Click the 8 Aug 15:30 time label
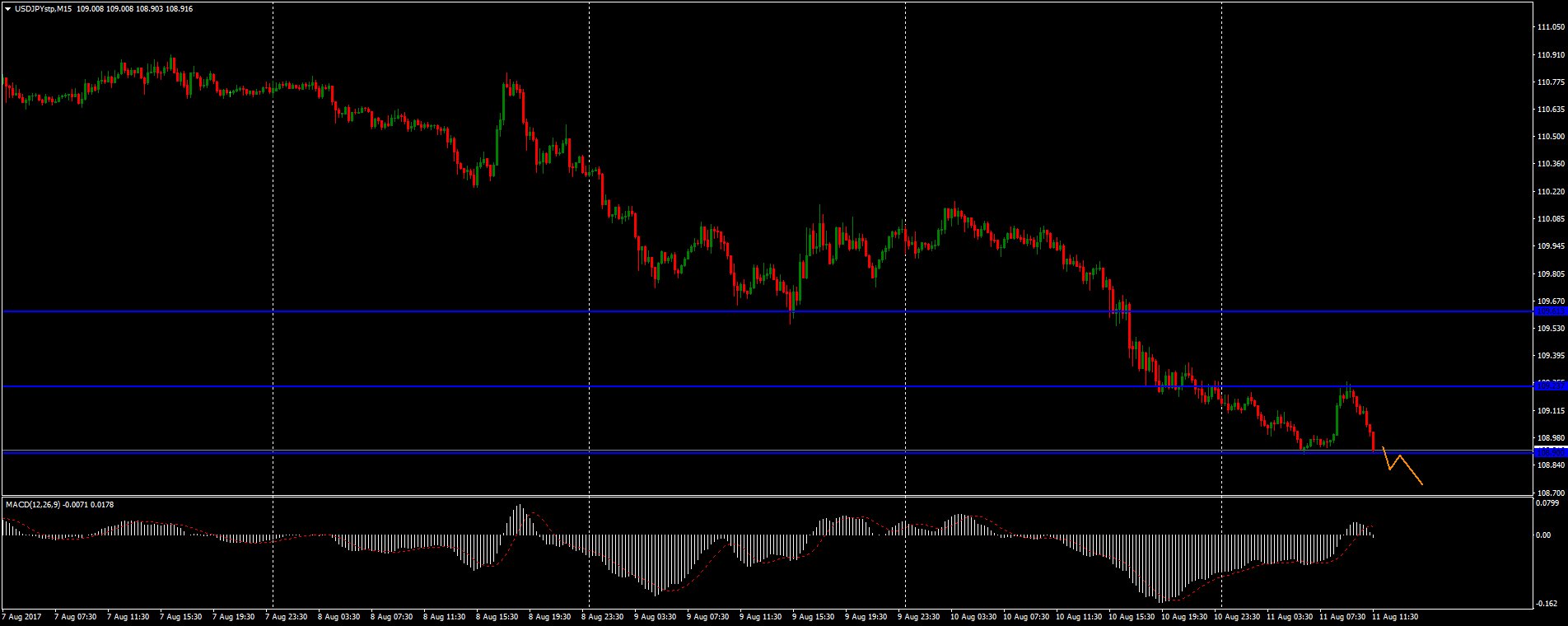1568x626 pixels. 498,616
